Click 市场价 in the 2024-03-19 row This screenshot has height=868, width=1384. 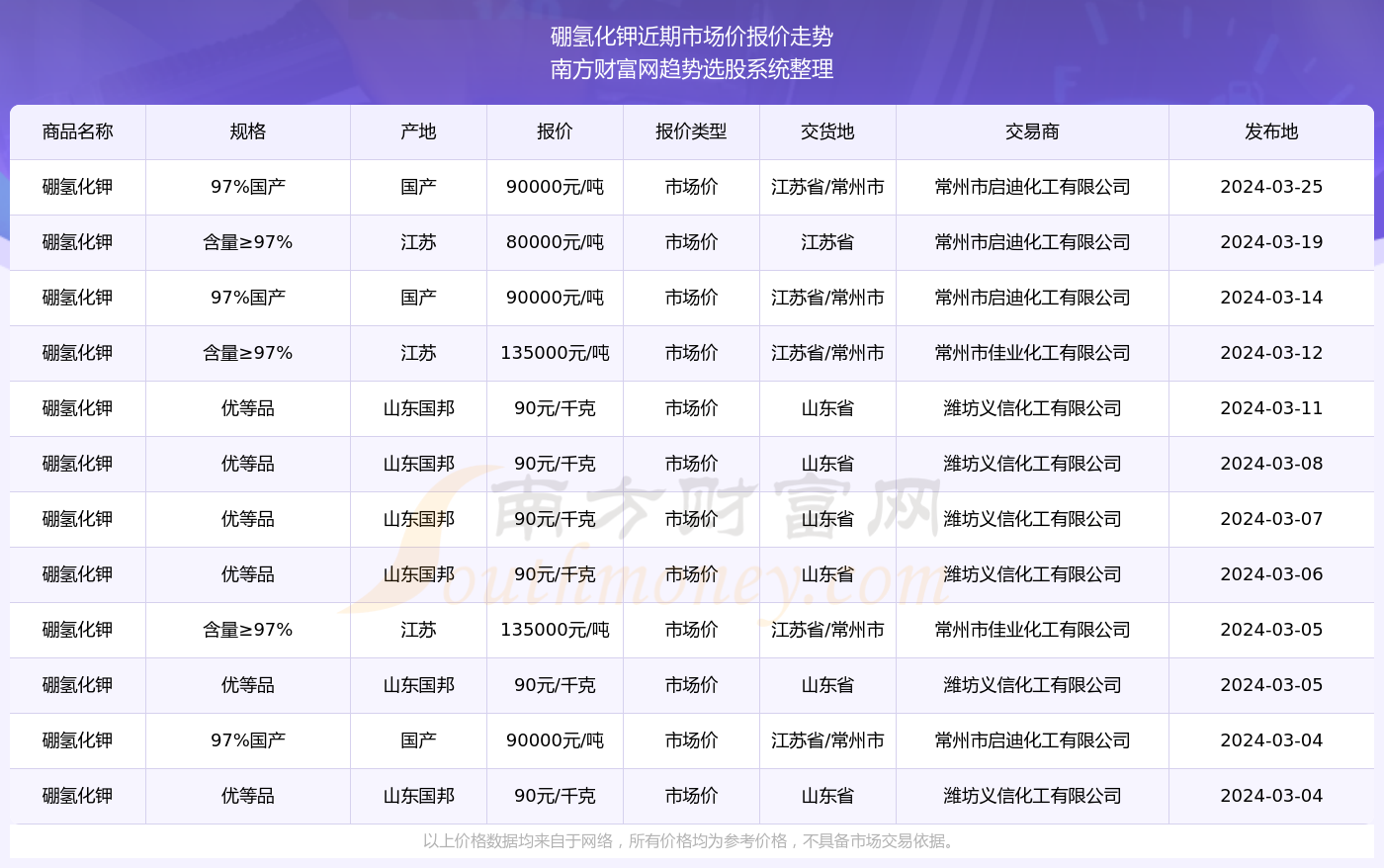coord(691,242)
